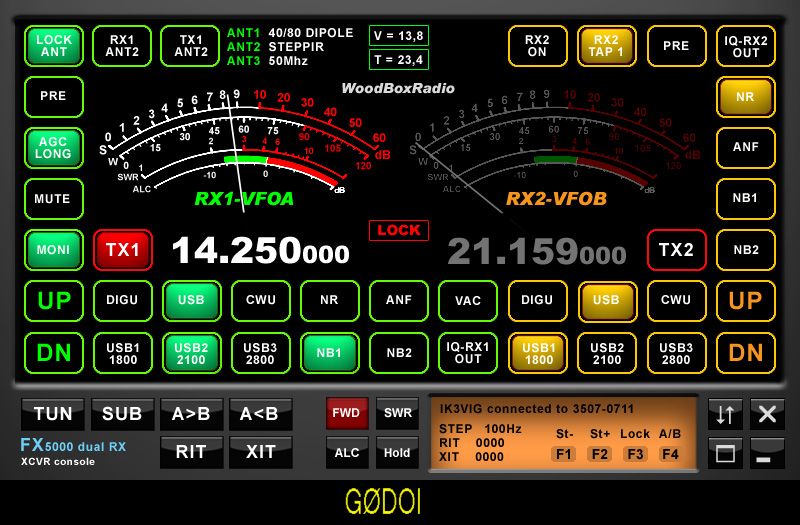Switch off AGC LONG
This screenshot has height=525, width=800.
[x=53, y=148]
